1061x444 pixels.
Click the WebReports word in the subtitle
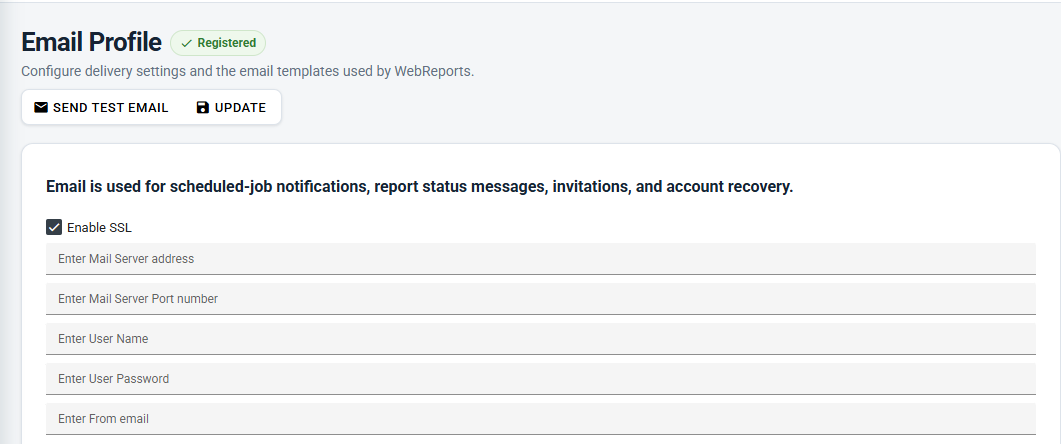click(x=434, y=71)
